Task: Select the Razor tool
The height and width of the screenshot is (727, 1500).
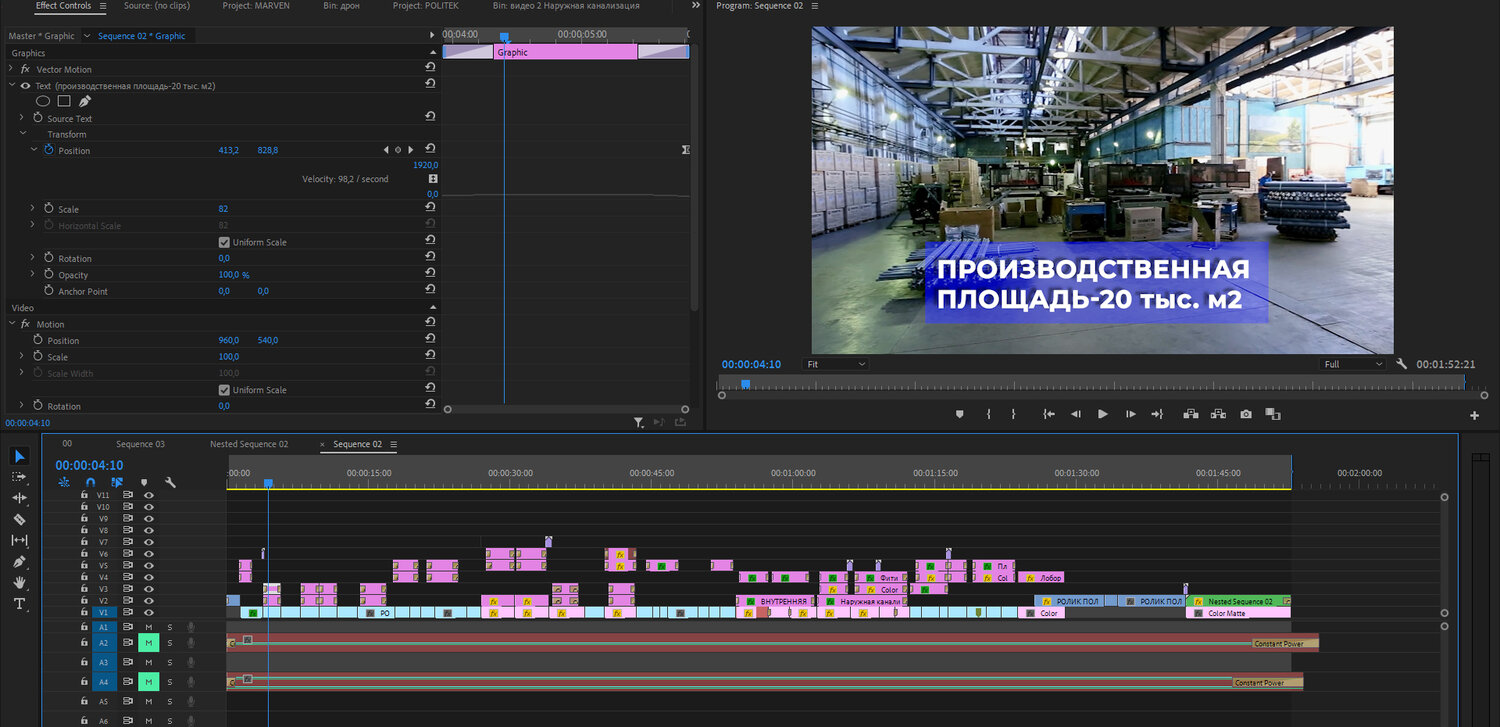Action: [x=19, y=519]
